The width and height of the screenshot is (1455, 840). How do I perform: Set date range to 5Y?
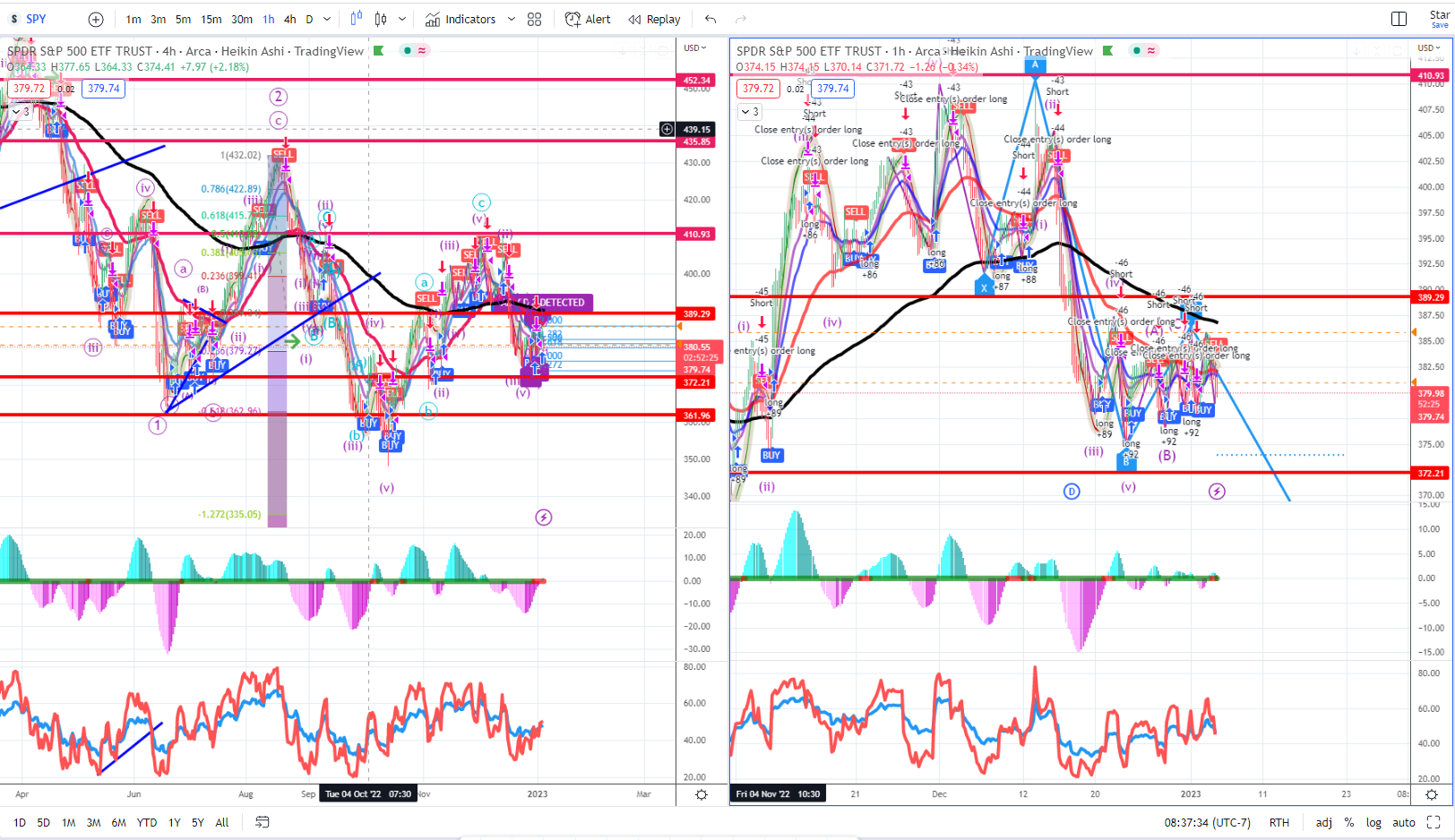[197, 822]
